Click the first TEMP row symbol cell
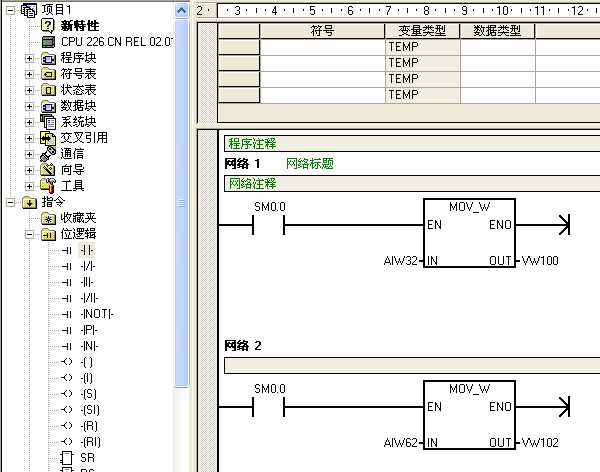 pos(322,47)
